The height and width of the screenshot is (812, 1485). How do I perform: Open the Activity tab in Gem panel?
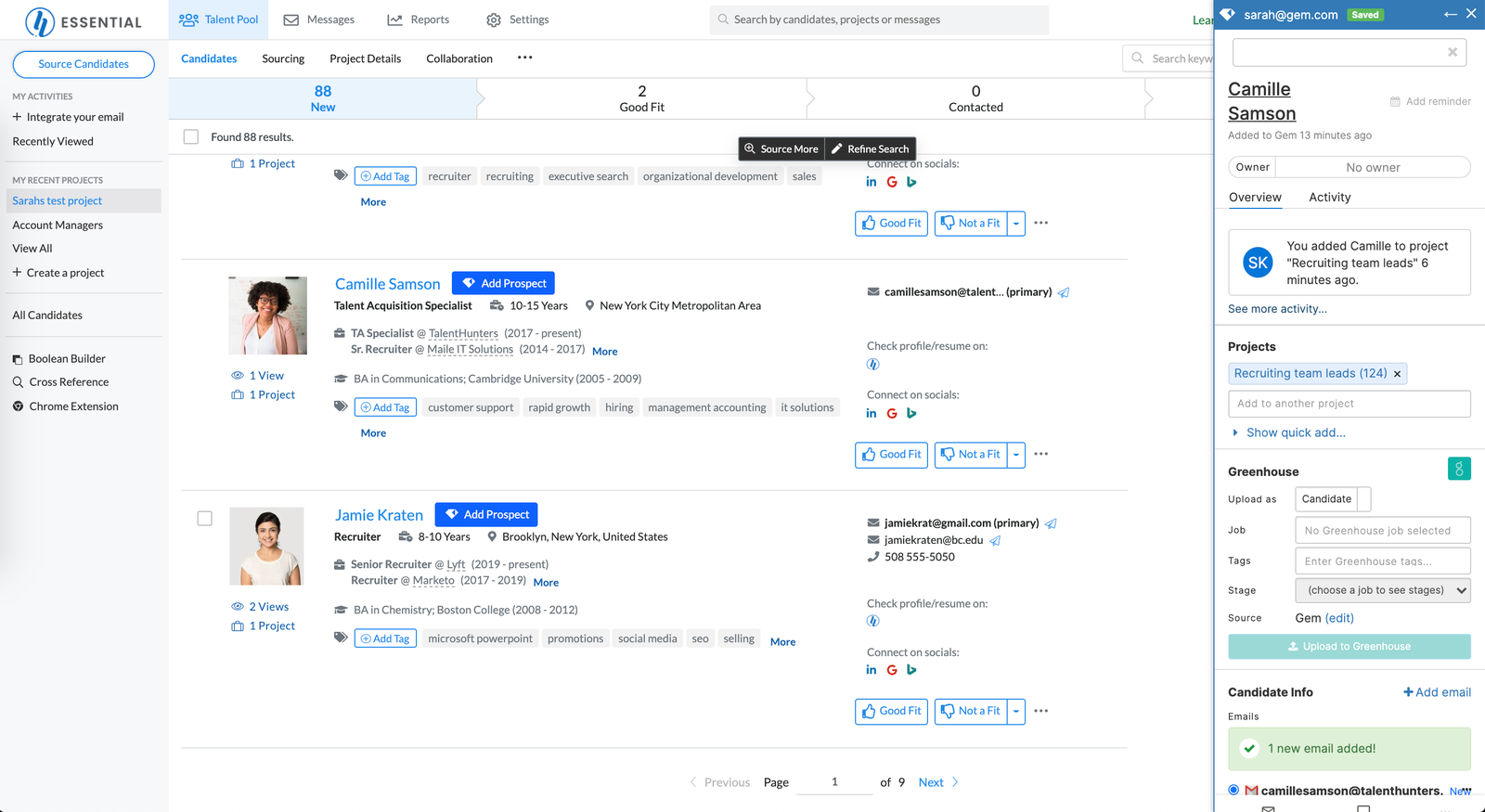click(1330, 197)
